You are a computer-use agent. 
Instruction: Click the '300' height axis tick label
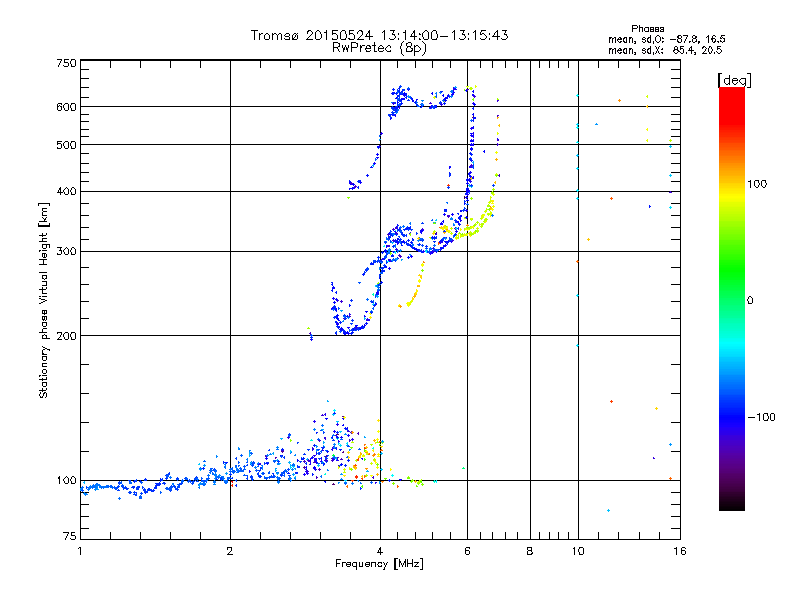tap(66, 252)
